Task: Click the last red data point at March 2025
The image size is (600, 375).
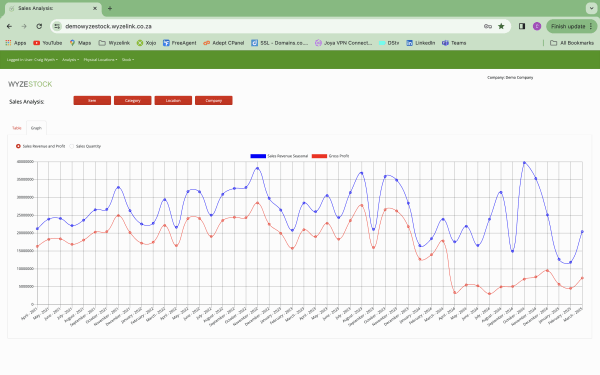Action: [x=582, y=278]
